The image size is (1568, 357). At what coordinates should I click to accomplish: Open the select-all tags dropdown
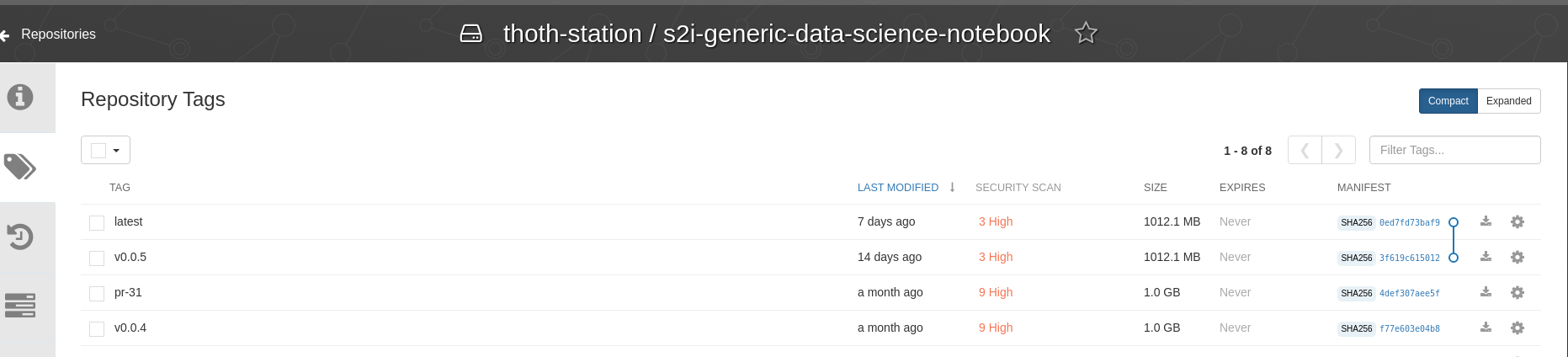point(116,150)
